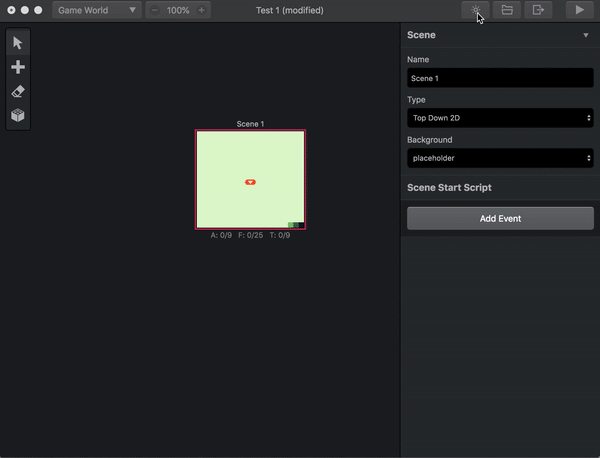600x458 pixels.
Task: Toggle the sun brightness theme icon
Action: click(475, 10)
